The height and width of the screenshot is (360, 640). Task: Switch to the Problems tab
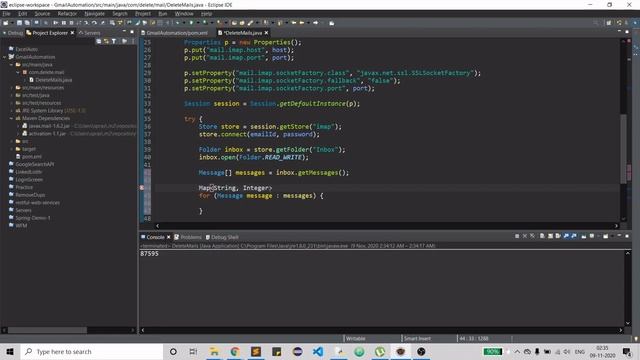(188, 237)
